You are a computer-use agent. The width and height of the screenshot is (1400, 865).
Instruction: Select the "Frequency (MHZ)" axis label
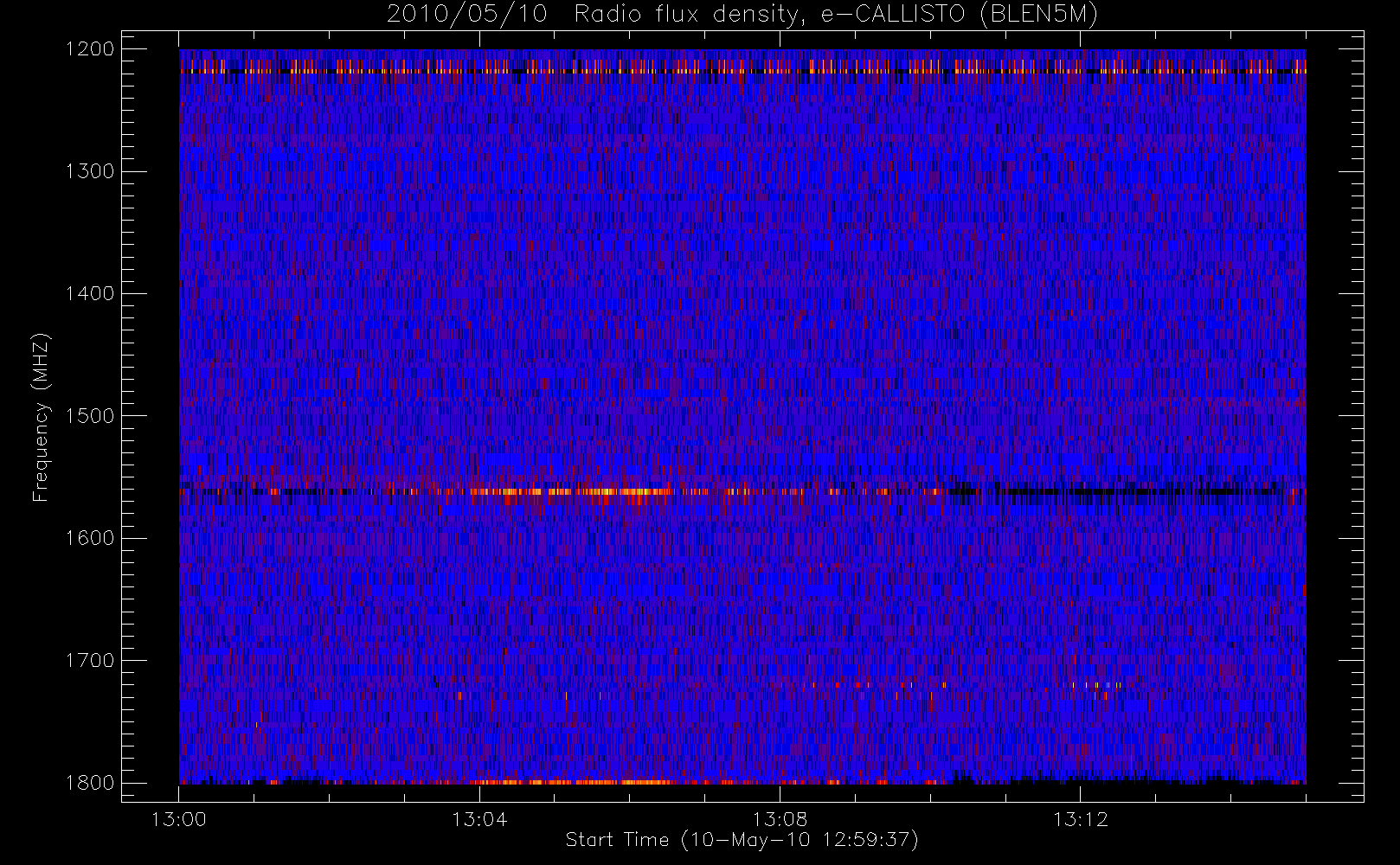(41, 417)
